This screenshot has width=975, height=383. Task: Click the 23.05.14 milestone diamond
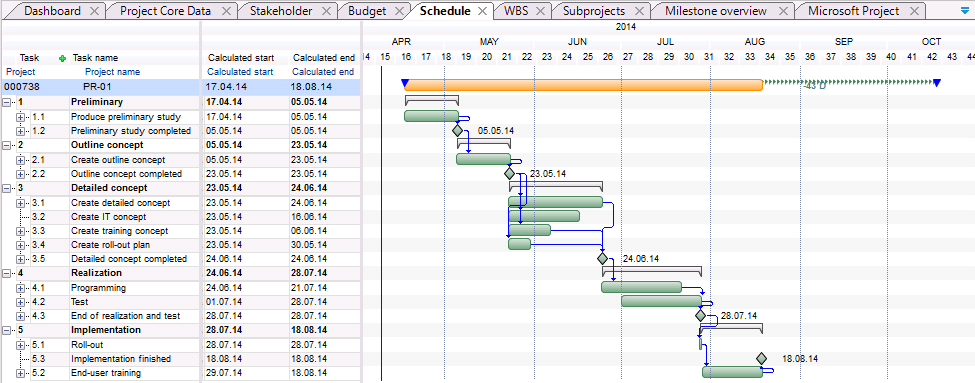[510, 173]
